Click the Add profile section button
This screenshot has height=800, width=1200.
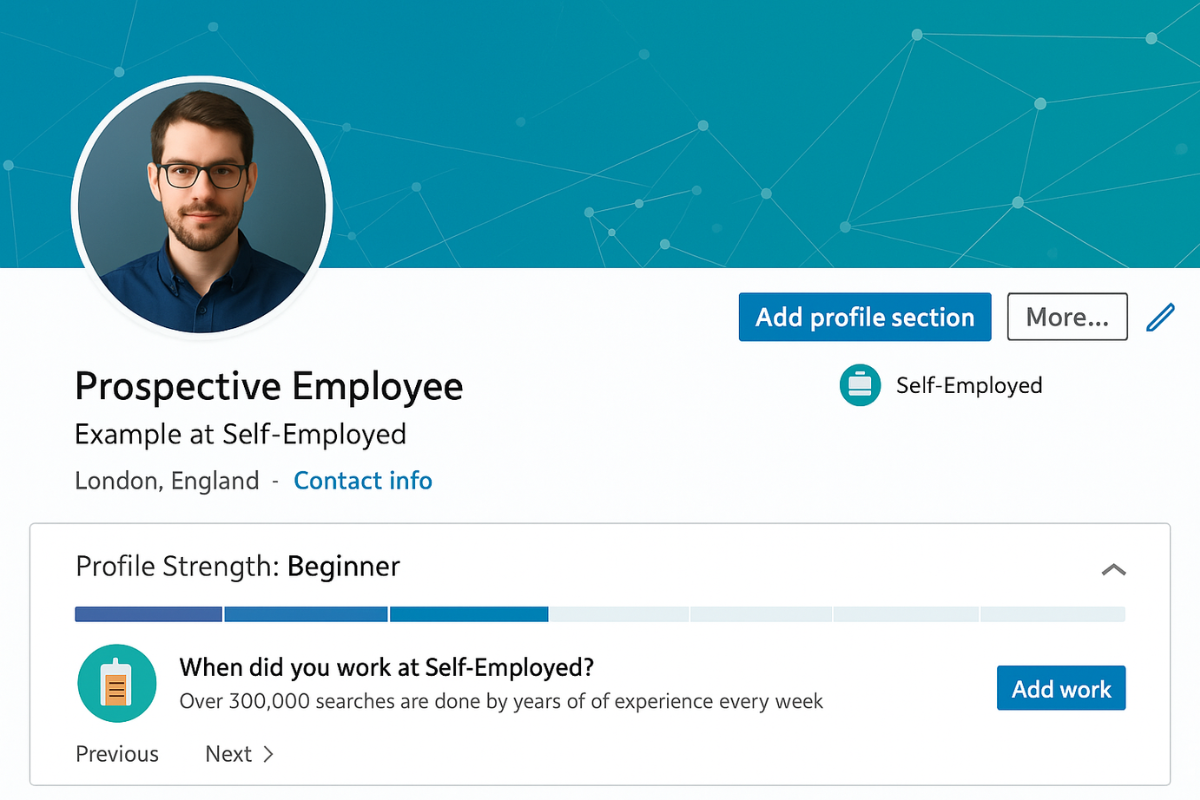864,316
